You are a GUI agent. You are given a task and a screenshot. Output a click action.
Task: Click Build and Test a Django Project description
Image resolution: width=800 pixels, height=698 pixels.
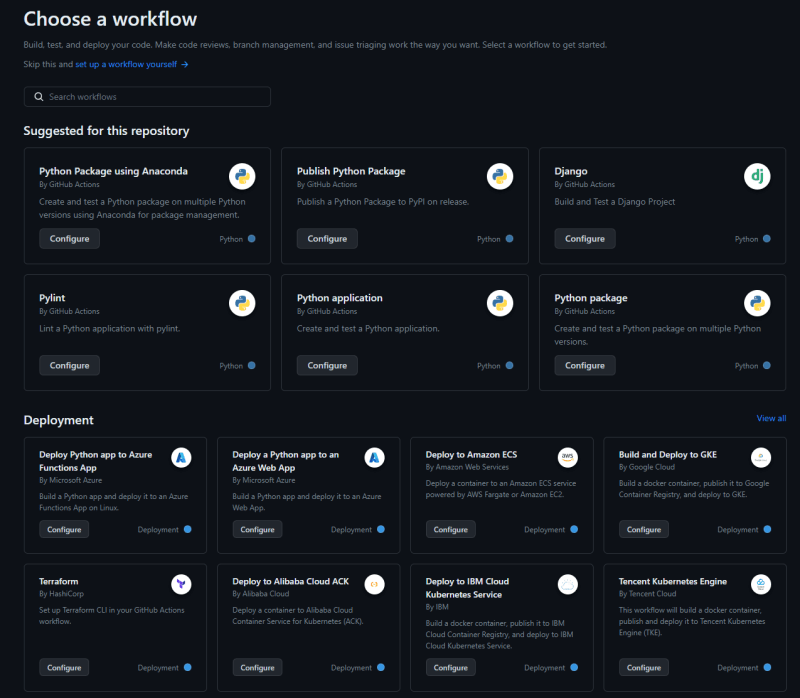click(615, 202)
